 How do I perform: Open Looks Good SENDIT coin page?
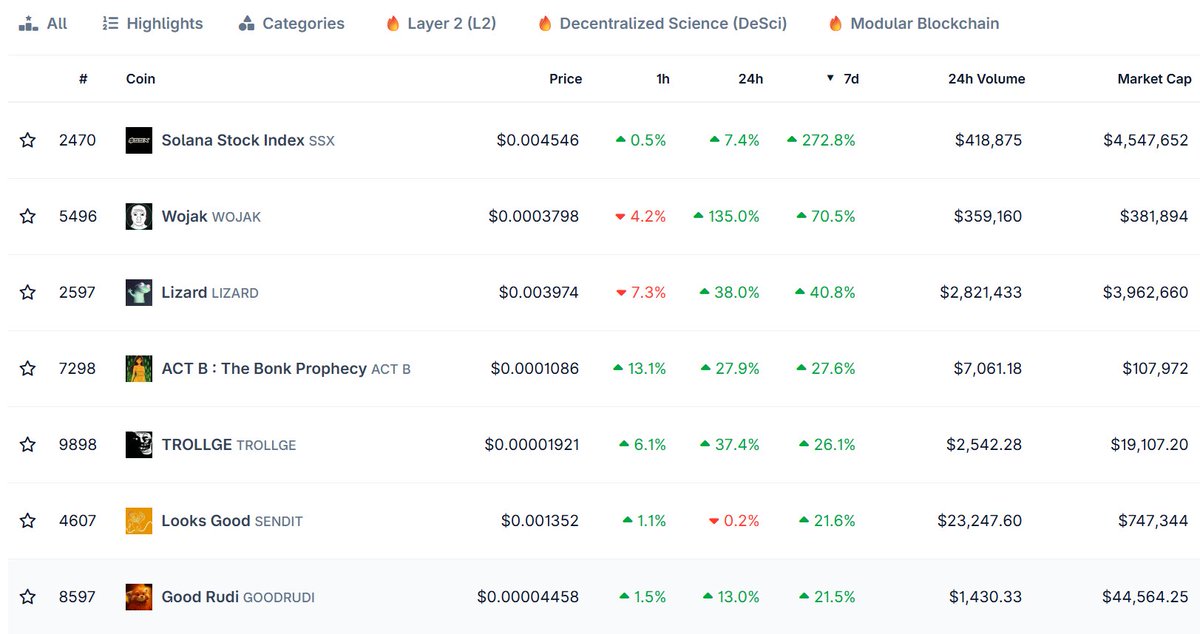[232, 520]
